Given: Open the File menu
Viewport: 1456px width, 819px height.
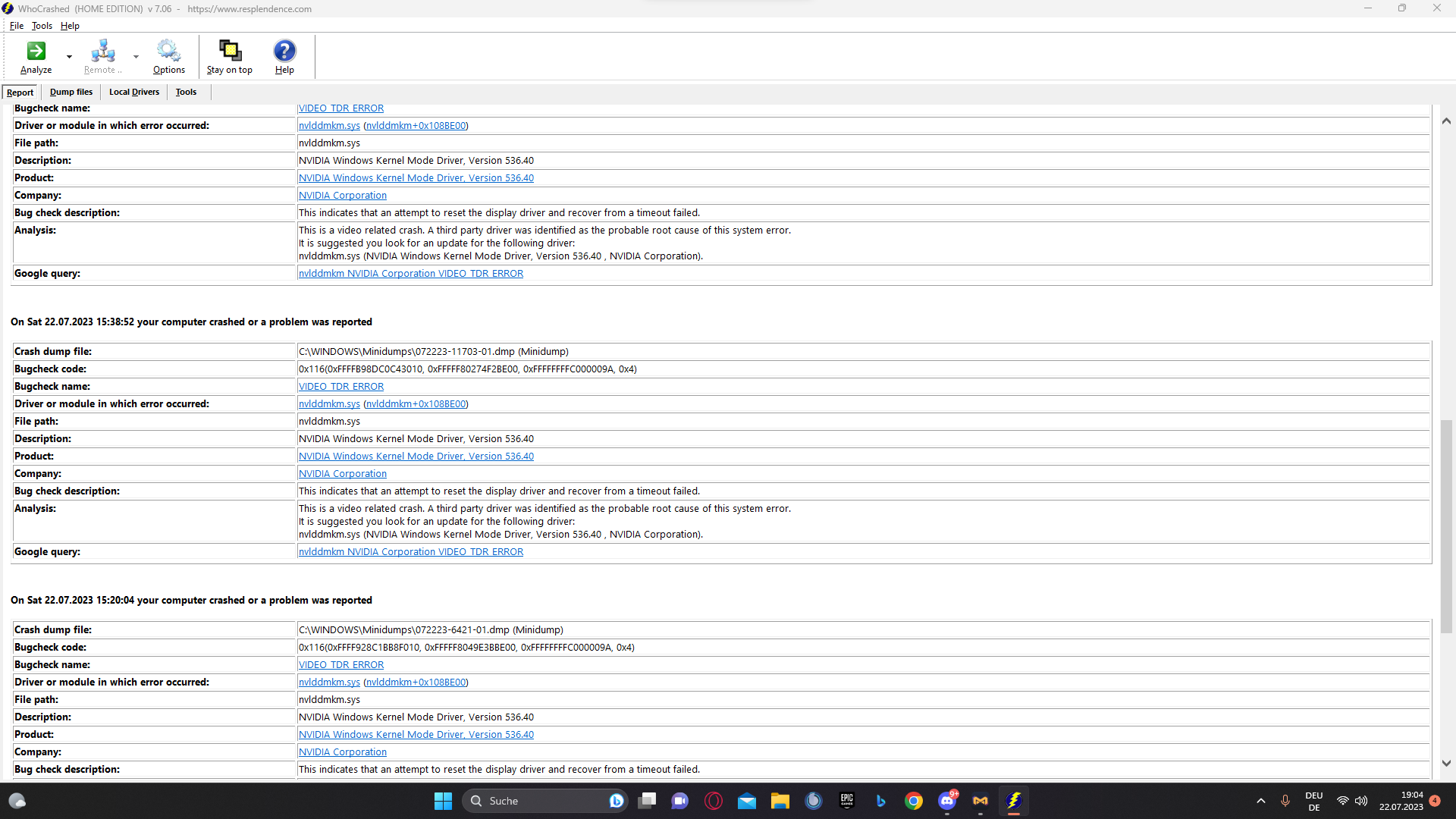Looking at the screenshot, I should coord(16,26).
